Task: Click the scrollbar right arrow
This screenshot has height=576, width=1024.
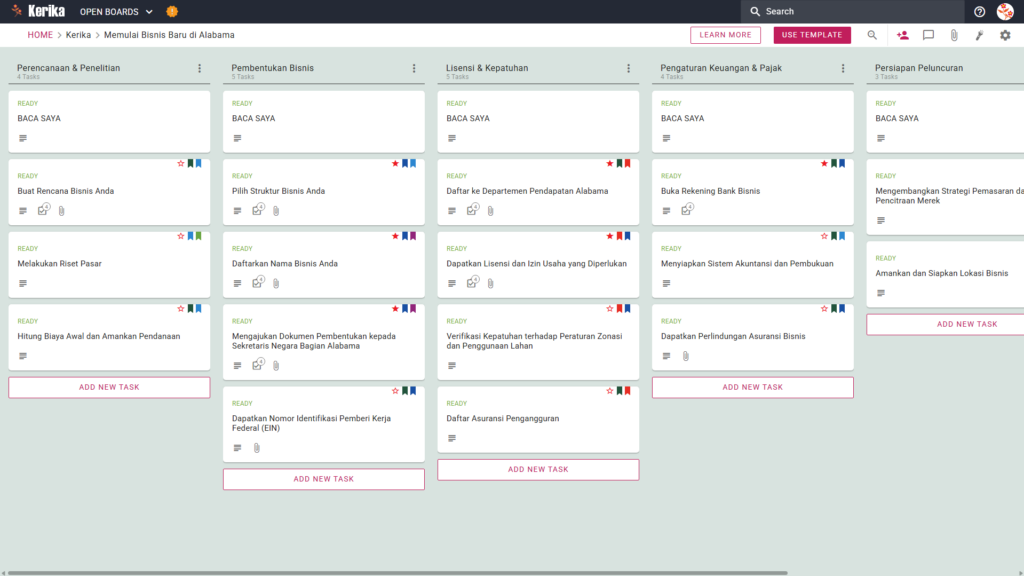Action: tap(1020, 573)
